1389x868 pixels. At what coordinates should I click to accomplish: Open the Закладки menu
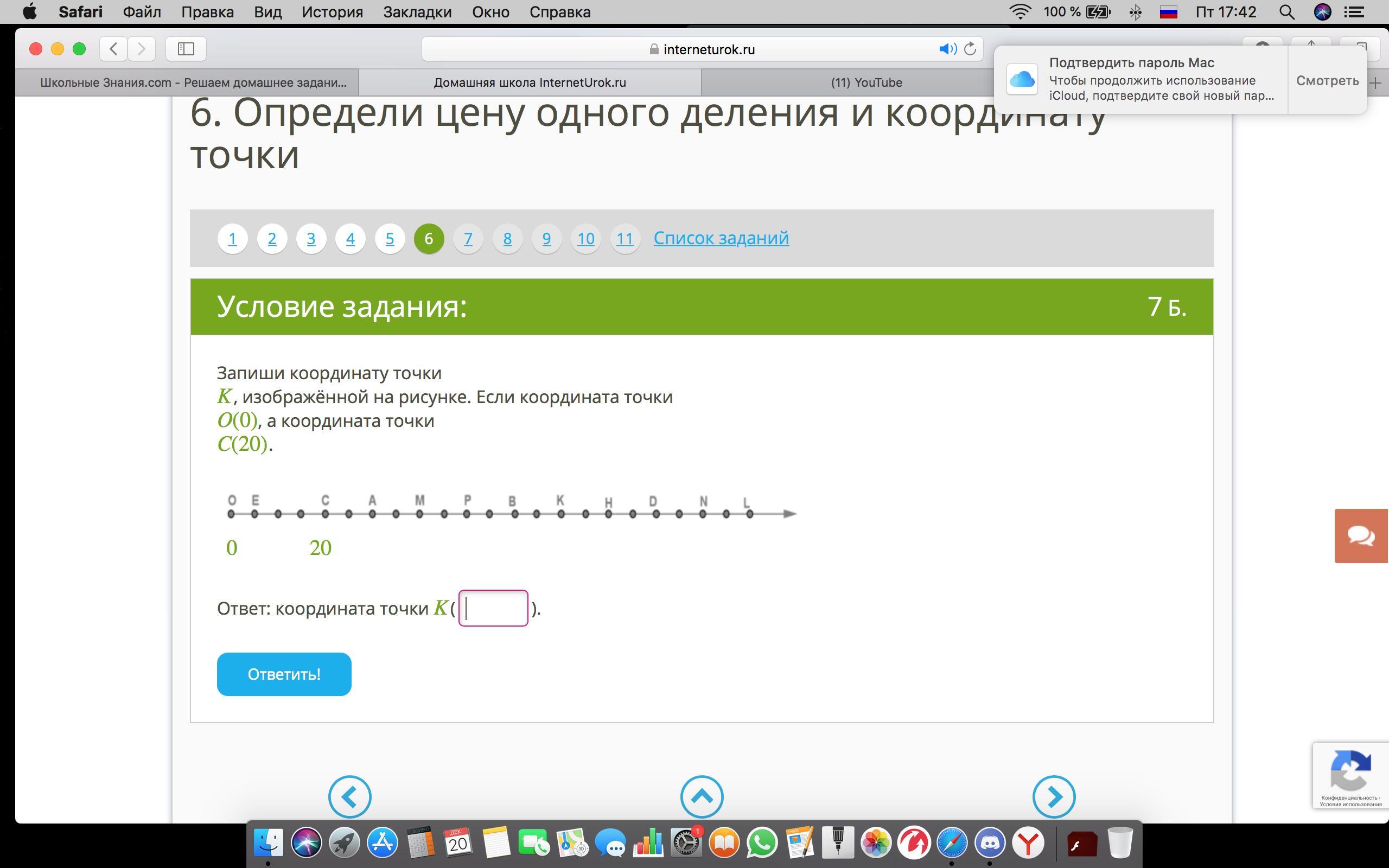[x=417, y=12]
